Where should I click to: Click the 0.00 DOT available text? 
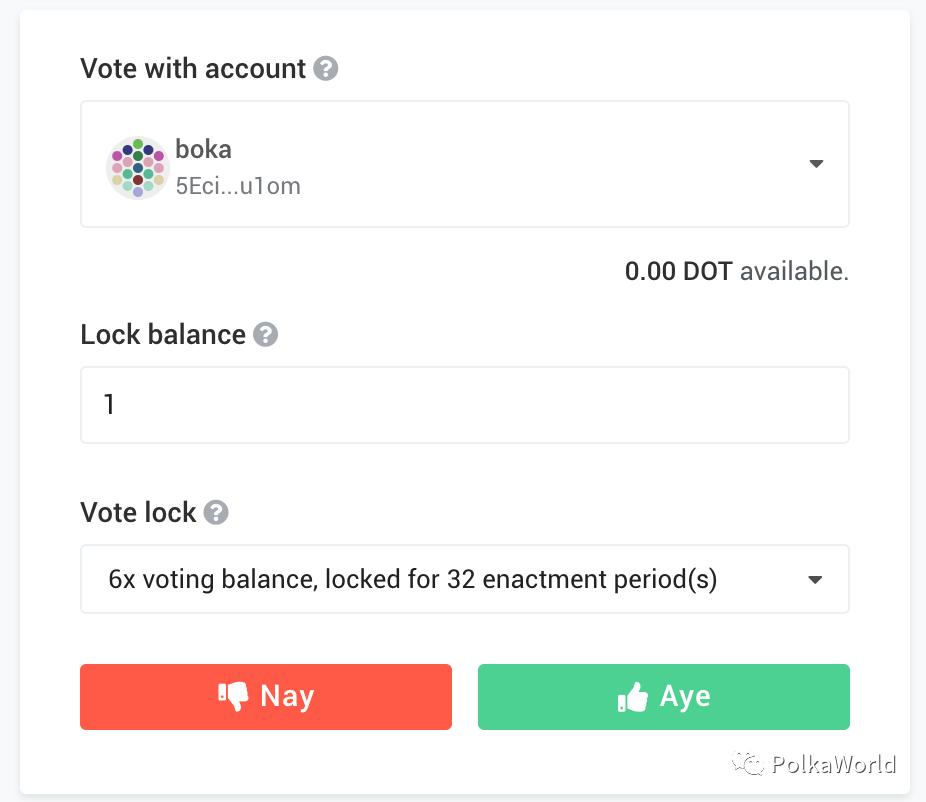coord(736,271)
